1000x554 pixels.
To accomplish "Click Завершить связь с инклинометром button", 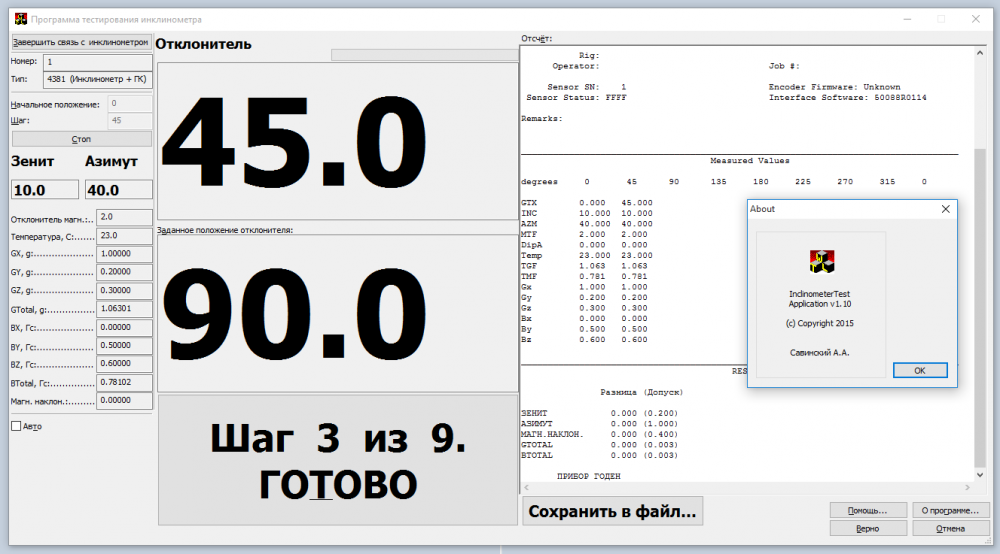I will pos(81,42).
